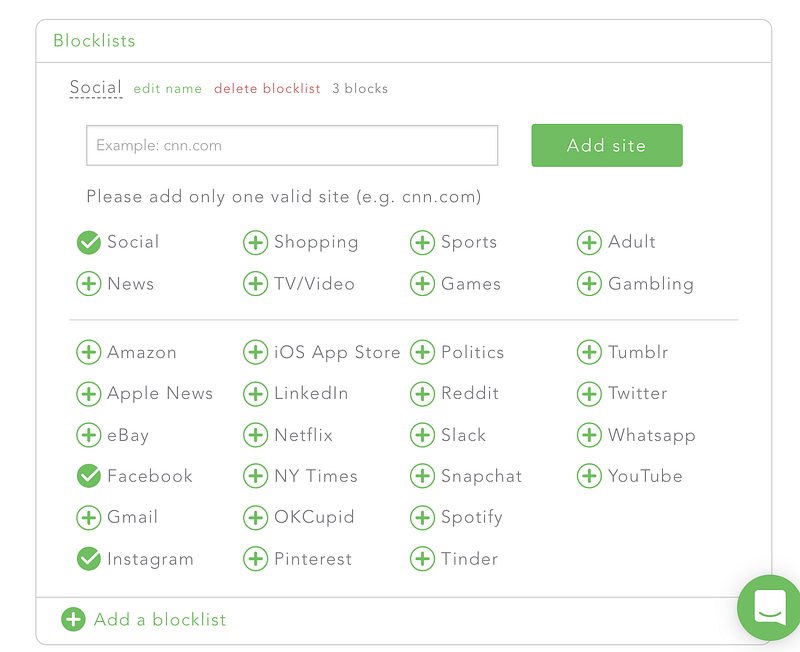Image resolution: width=800 pixels, height=652 pixels.
Task: Uncheck the Instagram block checkmark
Action: pyautogui.click(x=89, y=559)
